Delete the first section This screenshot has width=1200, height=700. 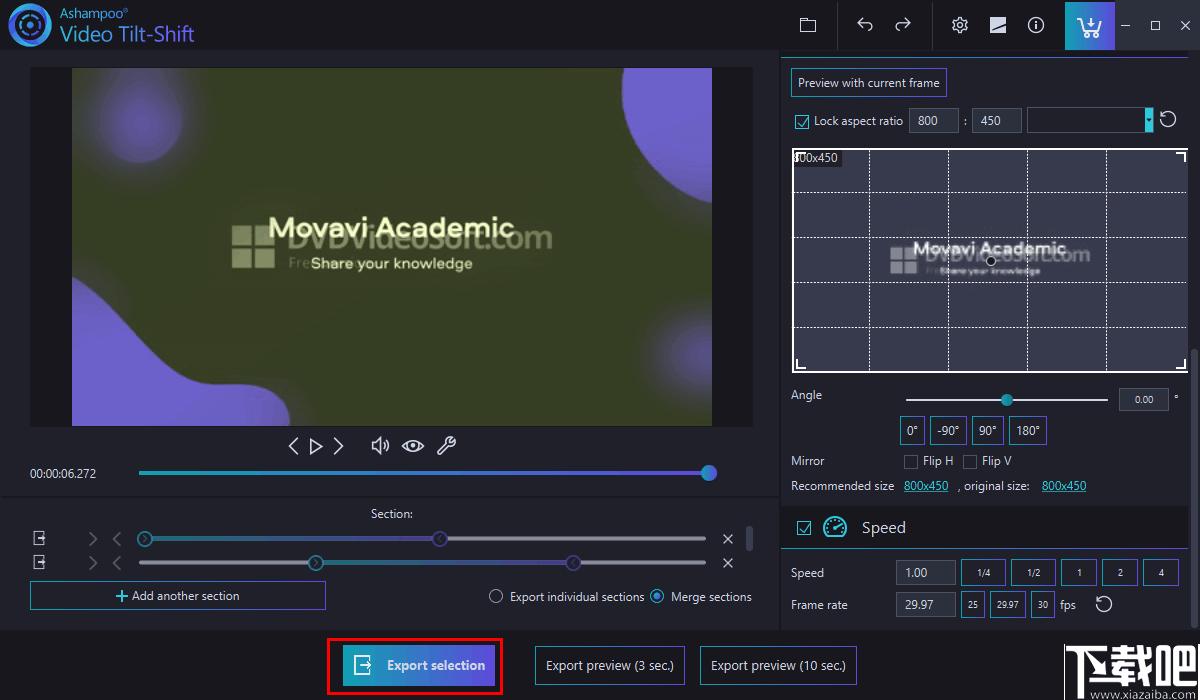click(x=728, y=539)
